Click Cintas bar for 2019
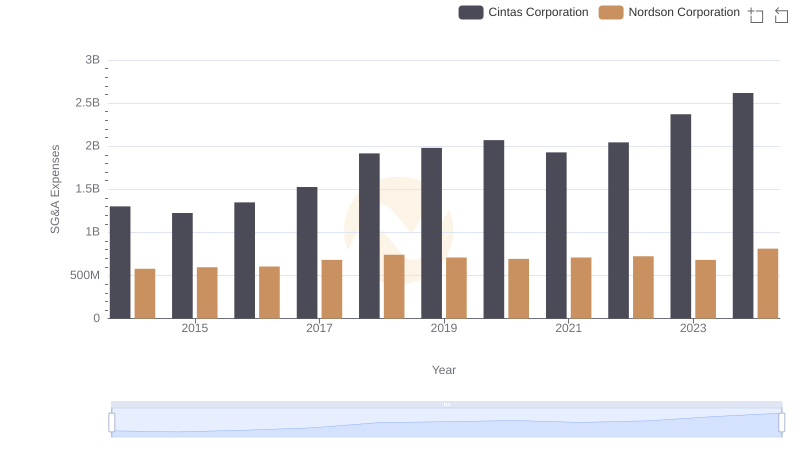This screenshot has width=800, height=461. 432,233
